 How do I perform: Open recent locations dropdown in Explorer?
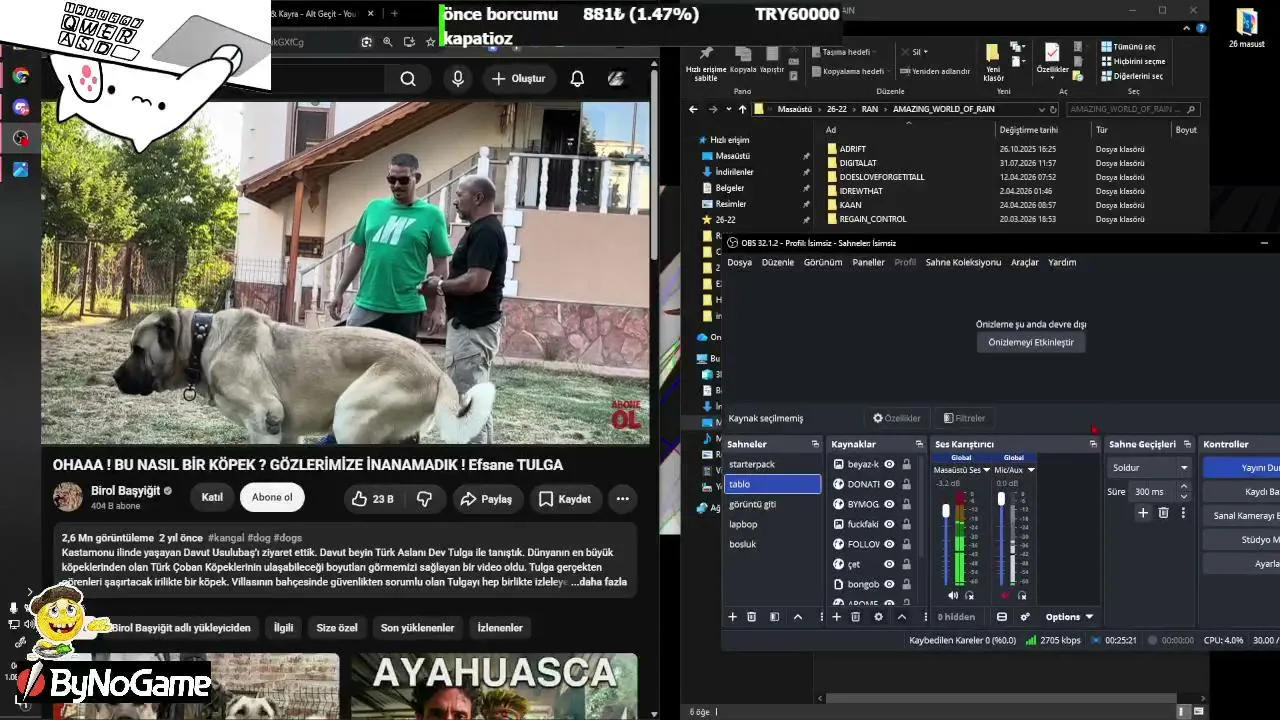coord(727,109)
